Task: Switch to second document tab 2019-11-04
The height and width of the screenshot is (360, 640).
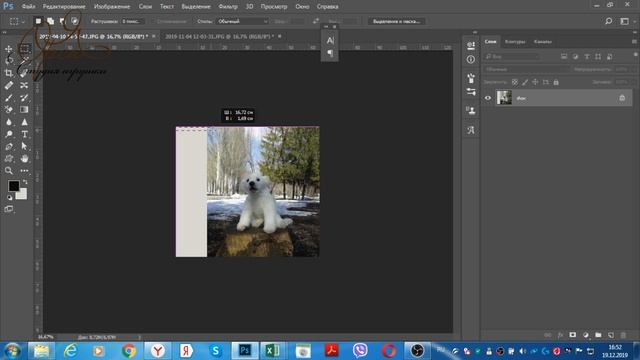Action: [x=219, y=36]
